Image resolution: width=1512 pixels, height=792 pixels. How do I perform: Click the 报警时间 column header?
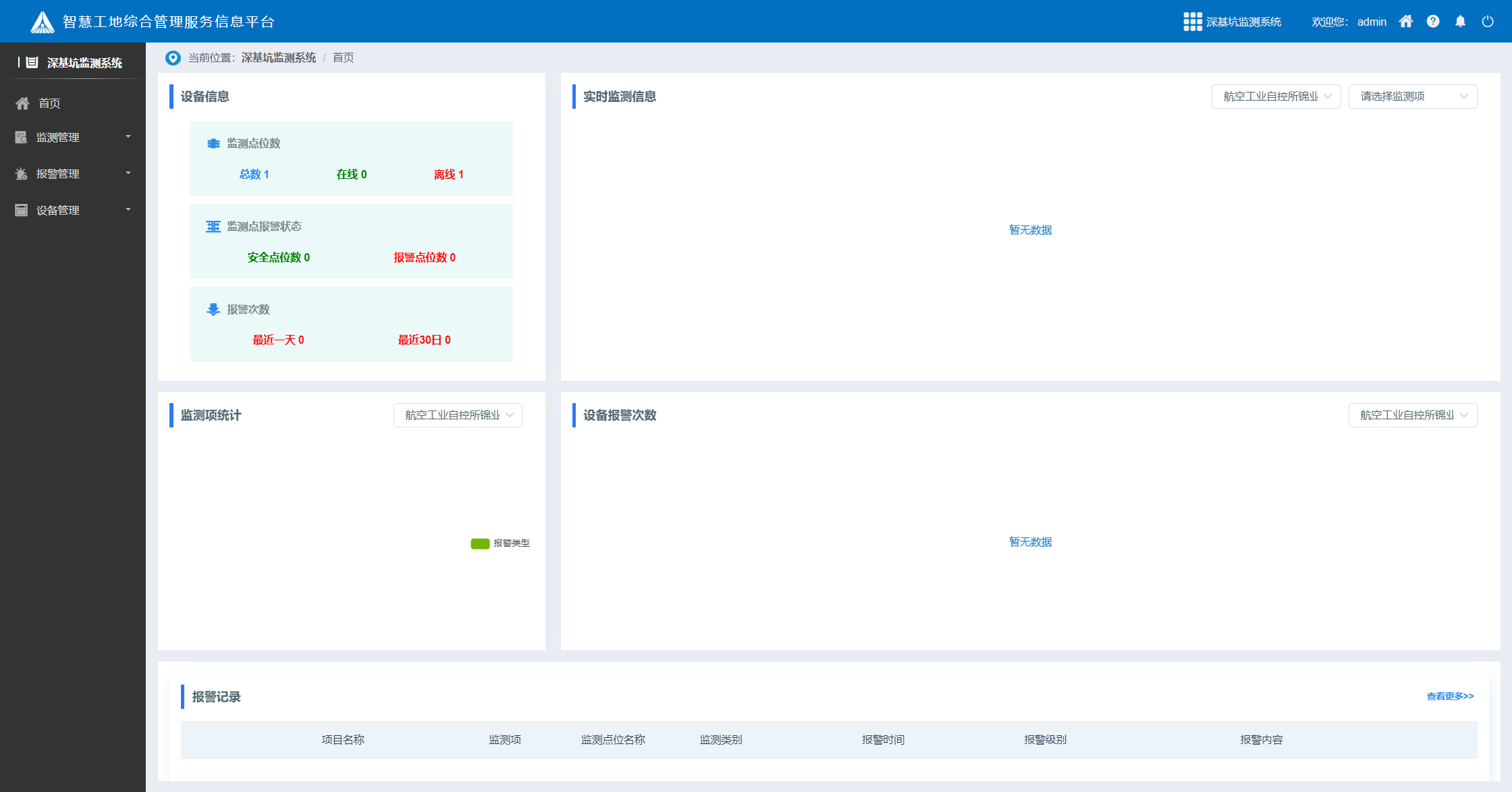click(x=883, y=740)
